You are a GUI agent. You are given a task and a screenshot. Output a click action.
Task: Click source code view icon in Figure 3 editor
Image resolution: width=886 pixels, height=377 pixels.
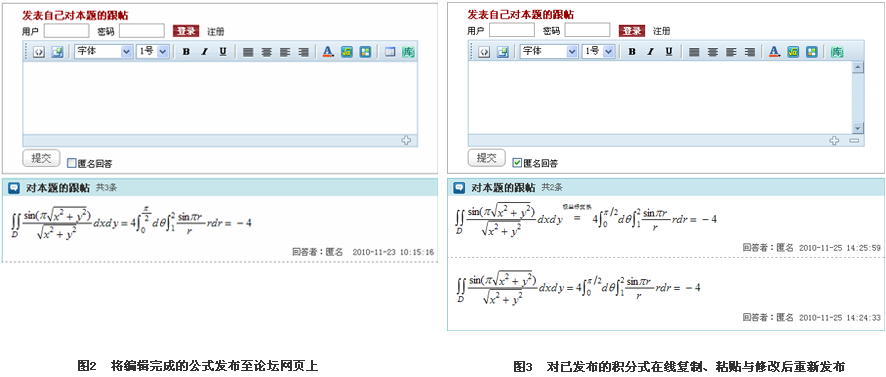tap(484, 52)
